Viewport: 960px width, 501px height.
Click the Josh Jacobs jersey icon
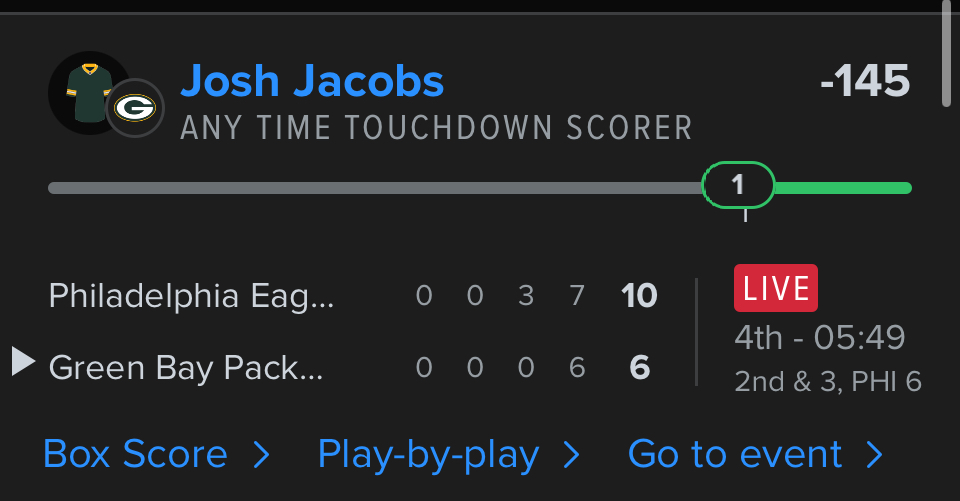(x=86, y=91)
